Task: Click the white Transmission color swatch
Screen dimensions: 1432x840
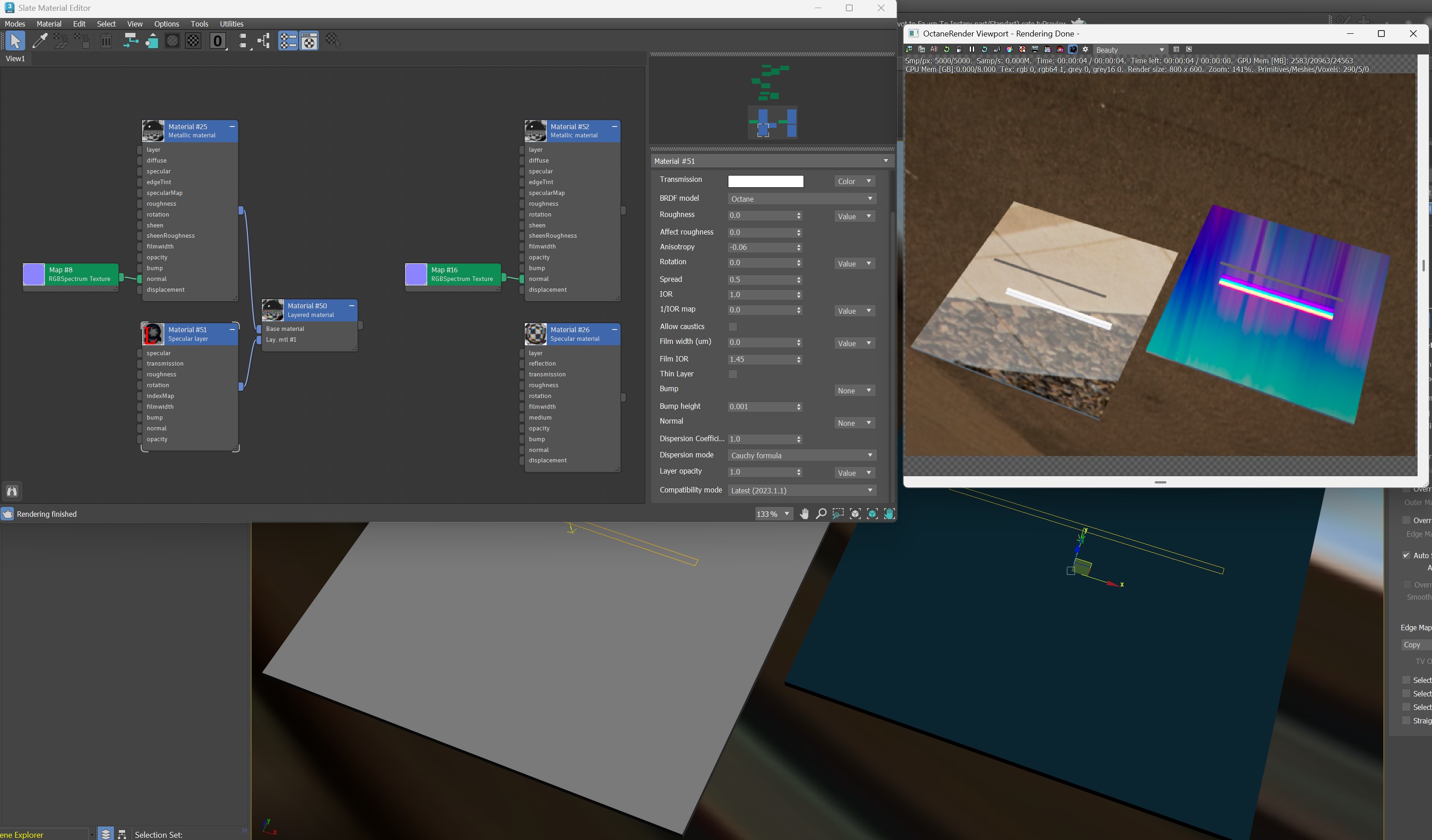Action: [765, 181]
